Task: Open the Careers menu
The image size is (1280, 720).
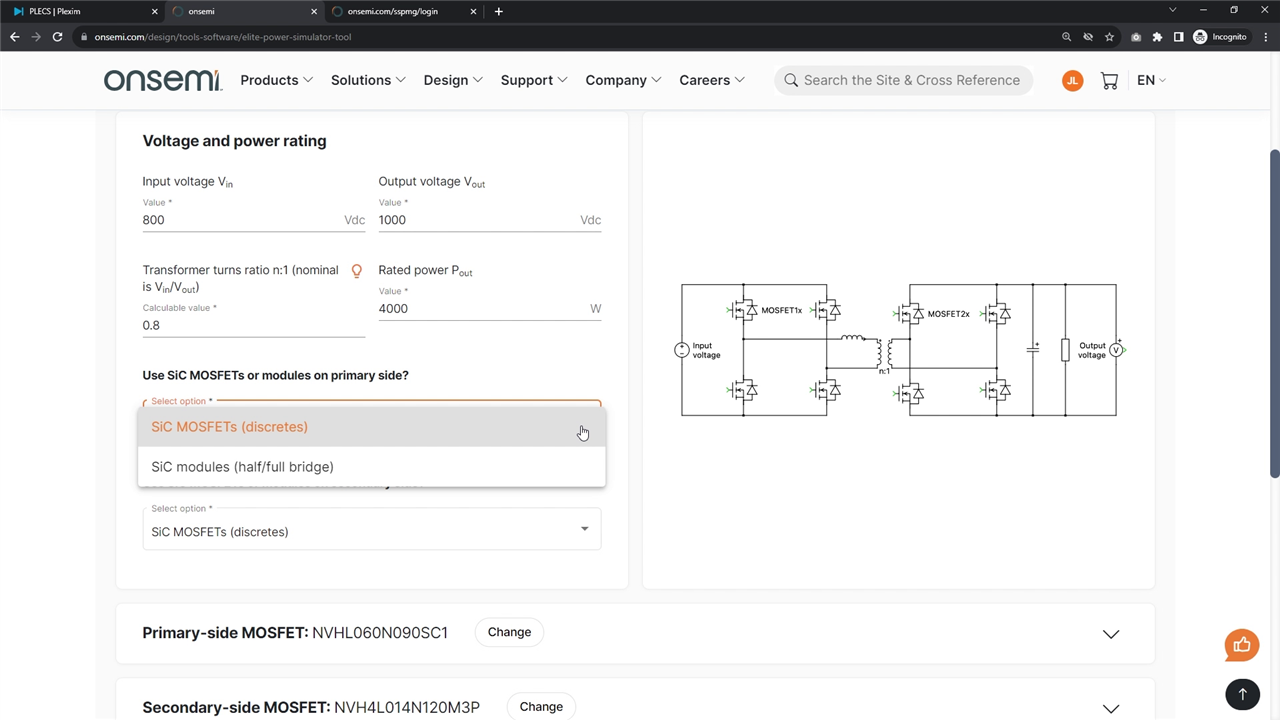Action: point(712,80)
